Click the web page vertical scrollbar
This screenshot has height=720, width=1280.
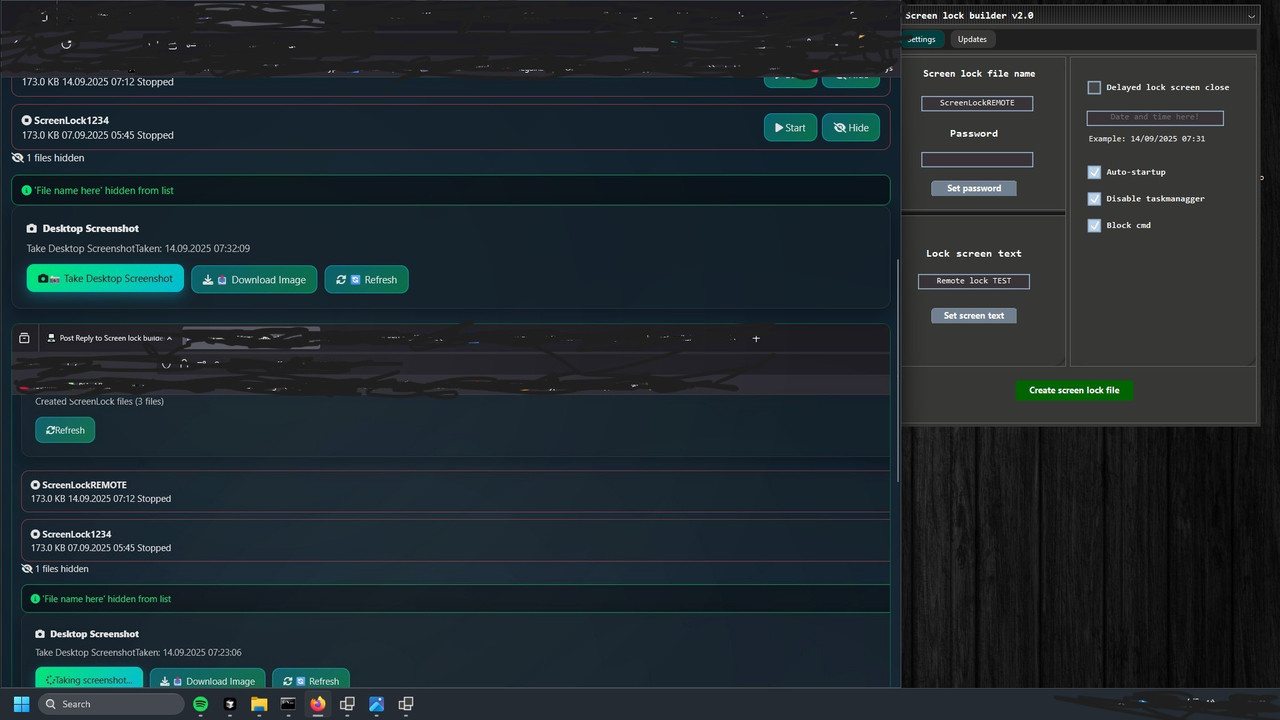(x=896, y=370)
